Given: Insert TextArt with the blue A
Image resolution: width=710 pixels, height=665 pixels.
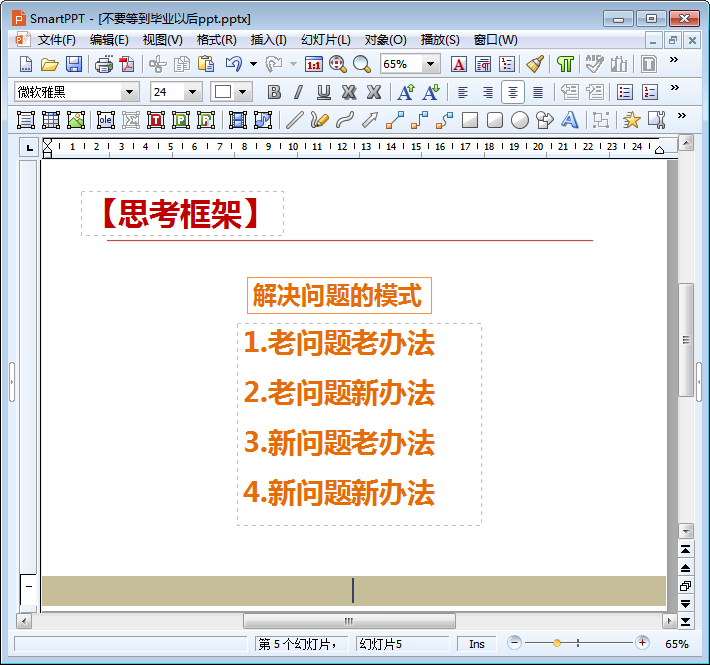Looking at the screenshot, I should [570, 120].
